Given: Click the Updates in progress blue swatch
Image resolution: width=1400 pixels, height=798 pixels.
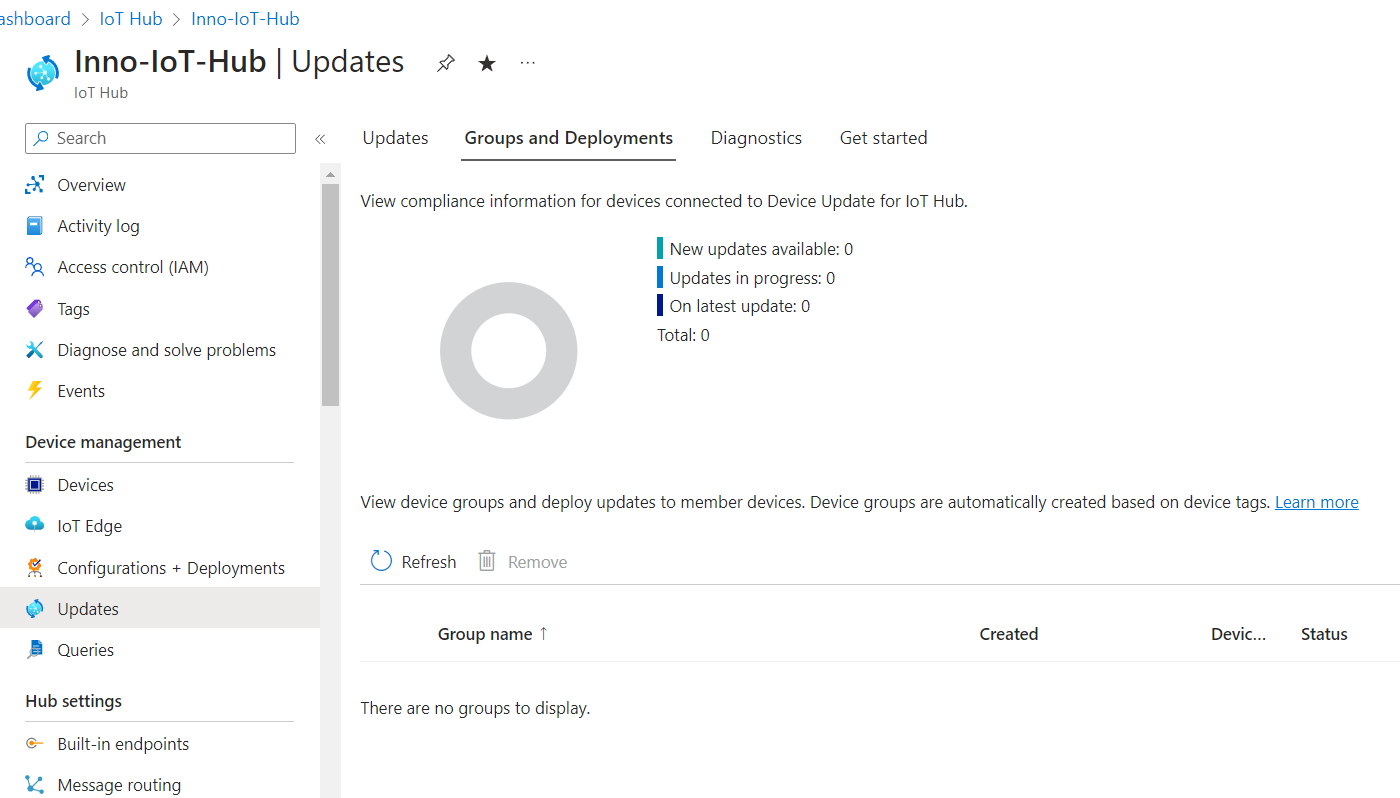Looking at the screenshot, I should point(660,277).
